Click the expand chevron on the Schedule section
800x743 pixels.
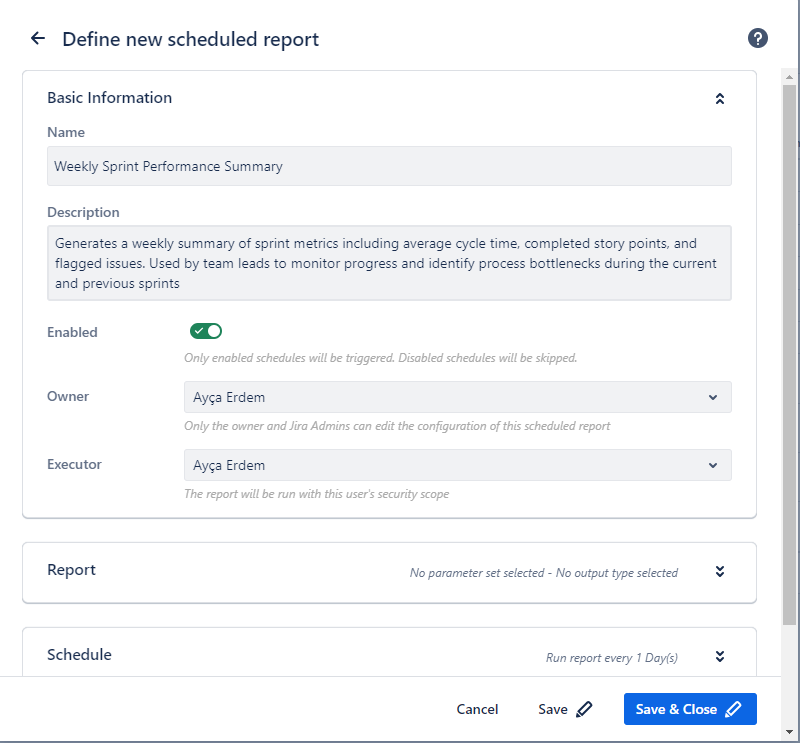pos(719,656)
